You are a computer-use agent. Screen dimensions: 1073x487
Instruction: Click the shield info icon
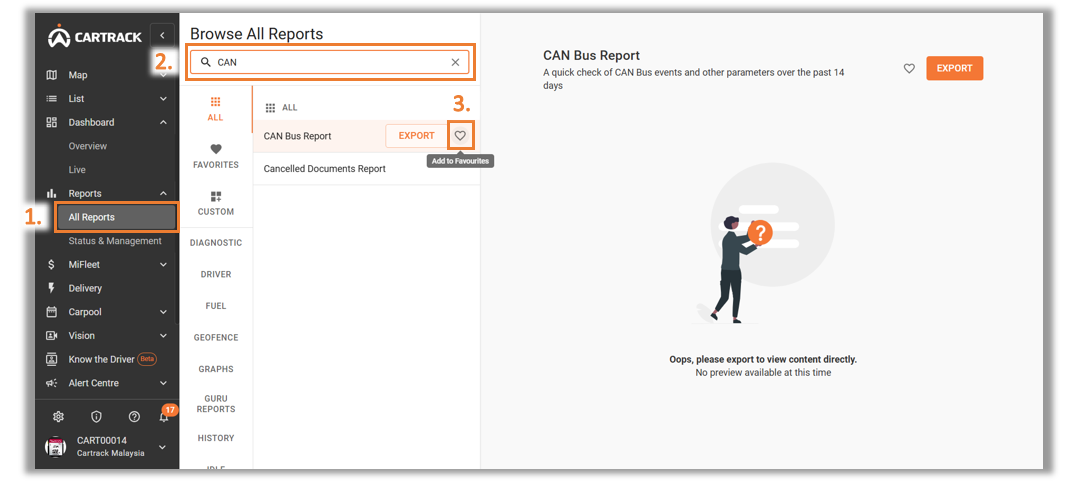[x=96, y=417]
